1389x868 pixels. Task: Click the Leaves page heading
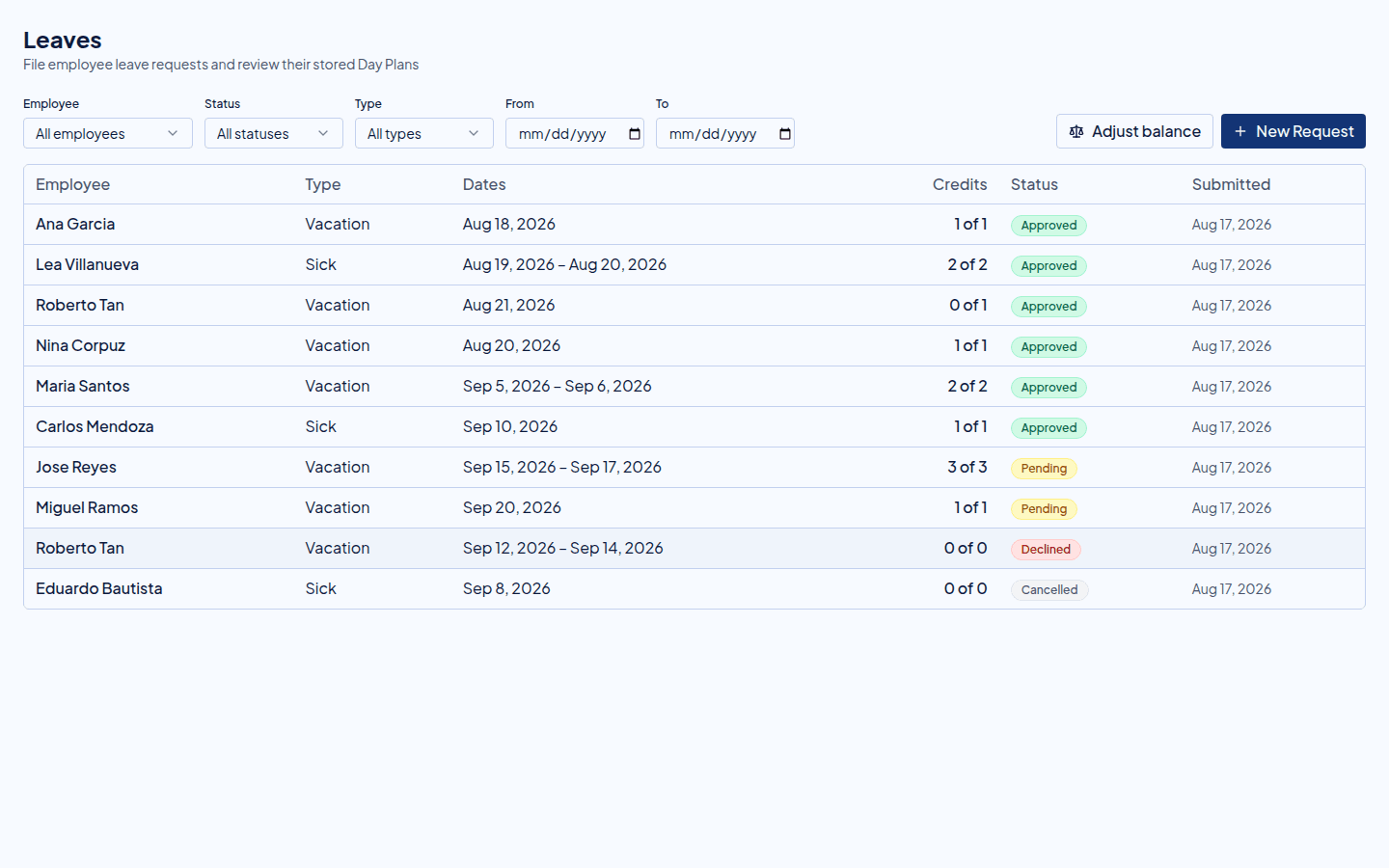(x=63, y=41)
